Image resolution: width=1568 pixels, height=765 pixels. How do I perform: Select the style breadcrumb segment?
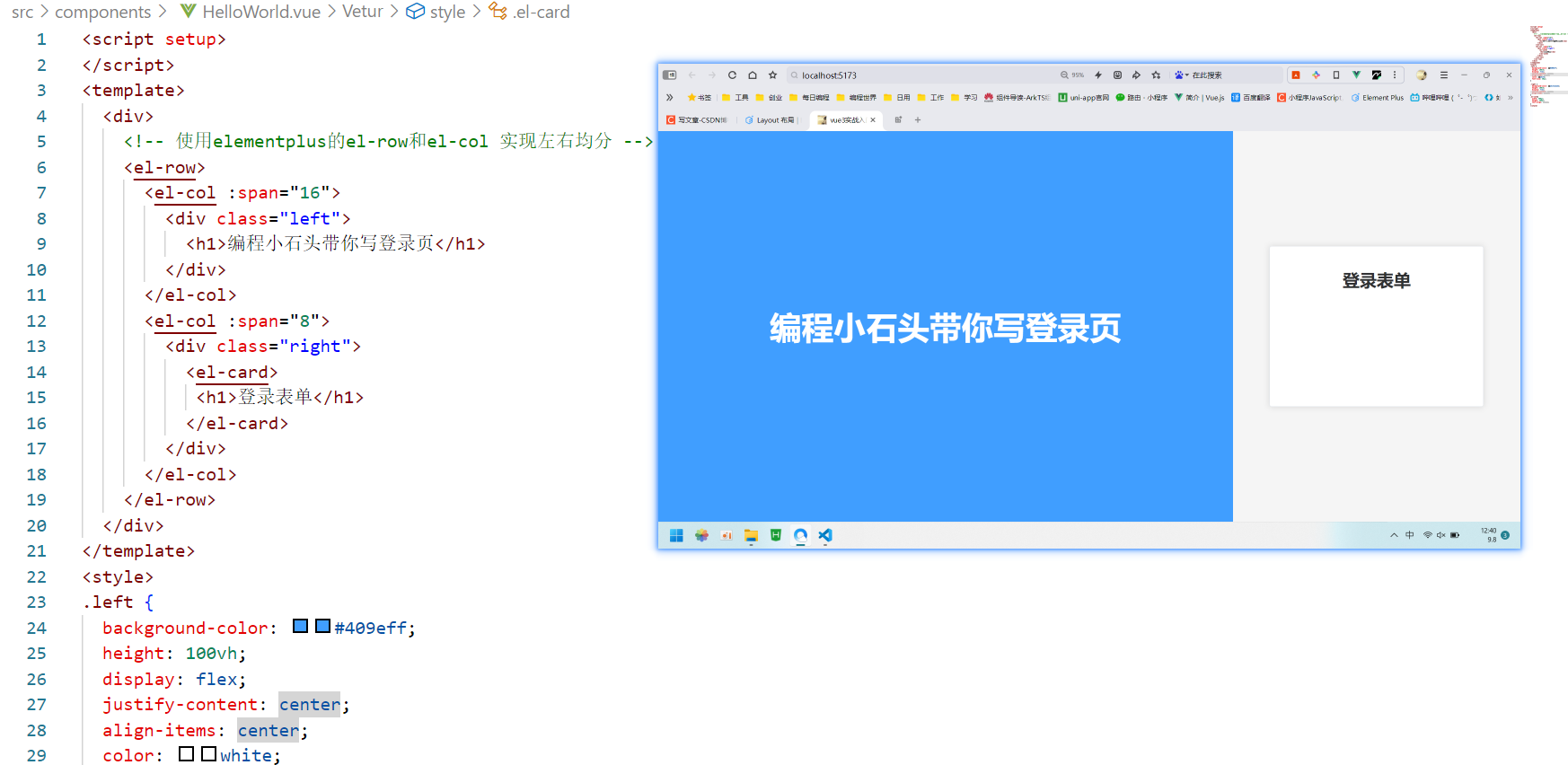tap(436, 12)
